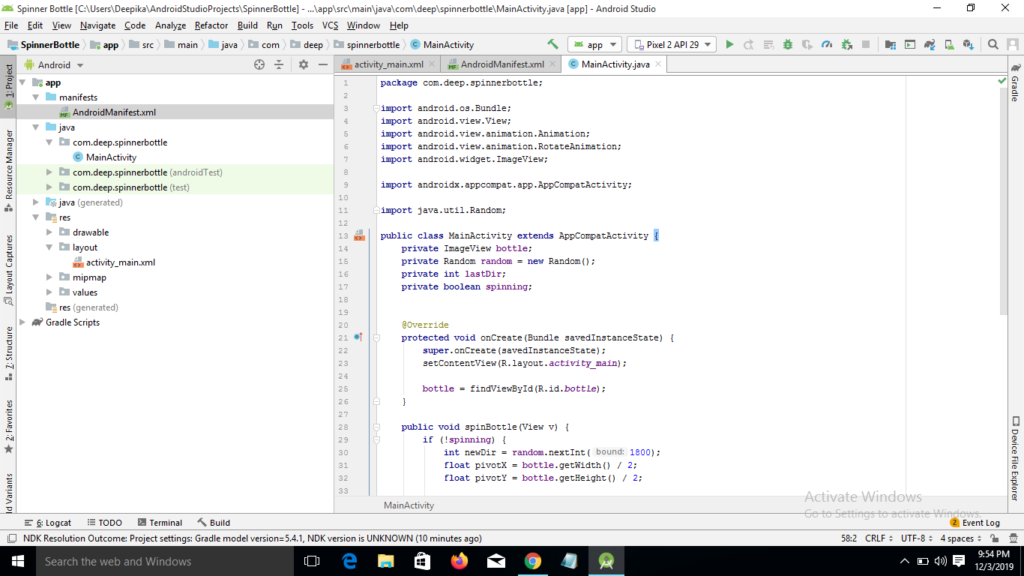Open Search Everywhere magnifier

994,44
